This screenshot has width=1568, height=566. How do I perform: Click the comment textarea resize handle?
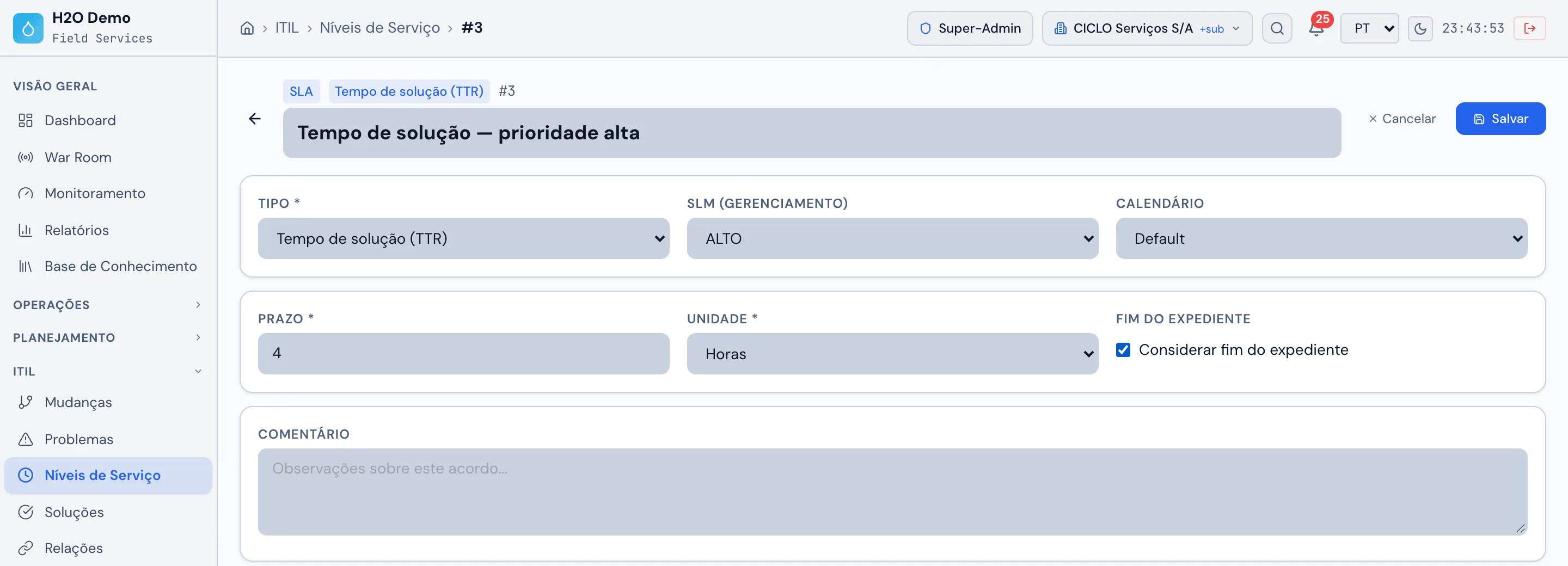pyautogui.click(x=1521, y=528)
